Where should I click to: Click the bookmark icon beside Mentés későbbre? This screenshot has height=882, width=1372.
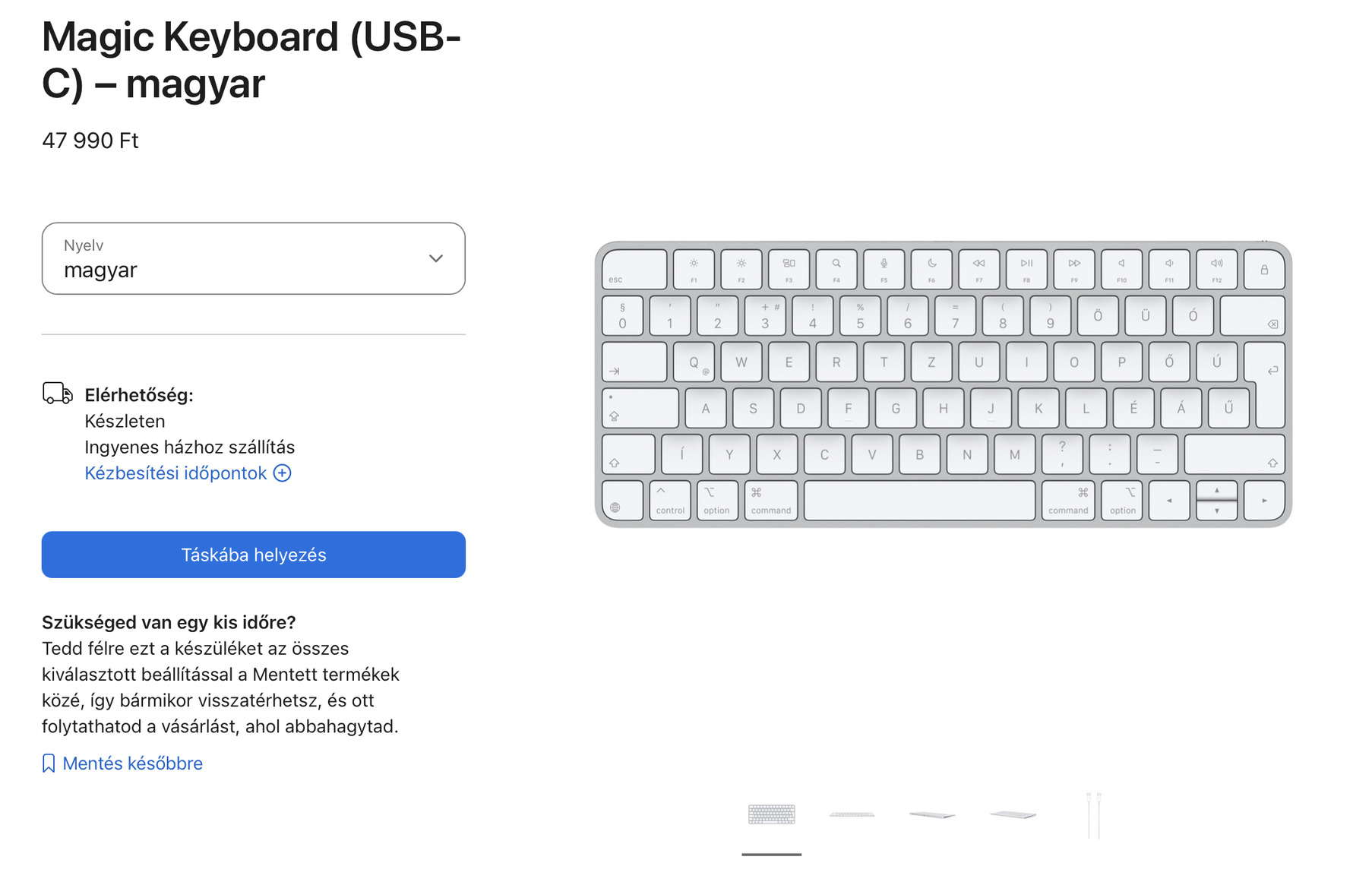pos(49,763)
